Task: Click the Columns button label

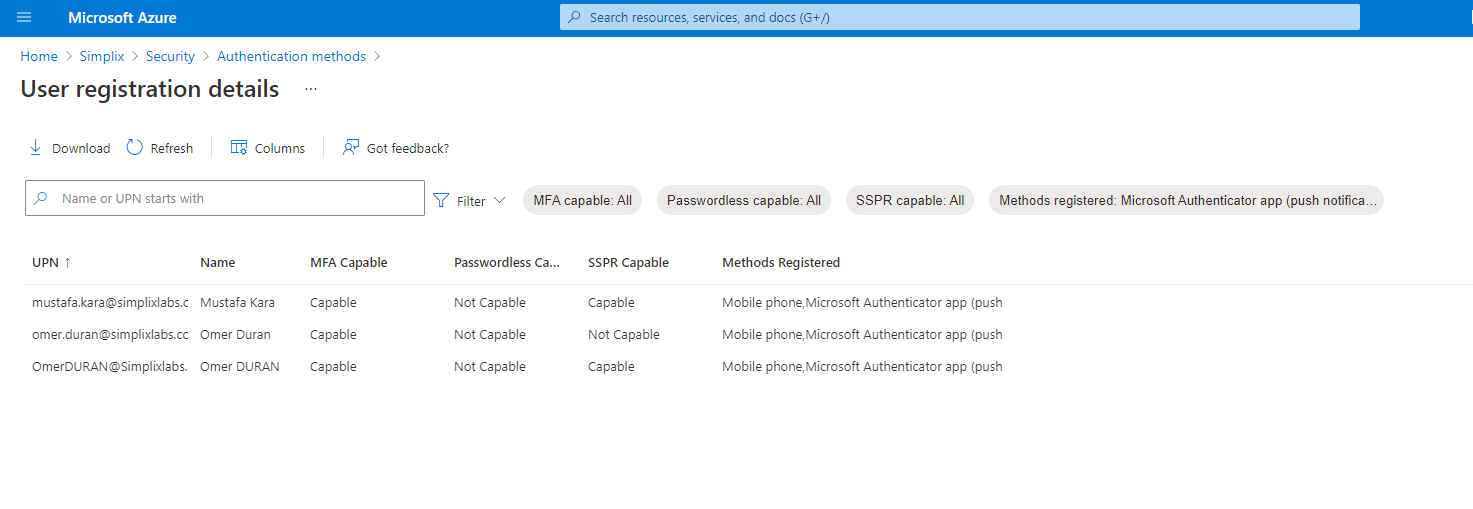Action: click(x=280, y=148)
